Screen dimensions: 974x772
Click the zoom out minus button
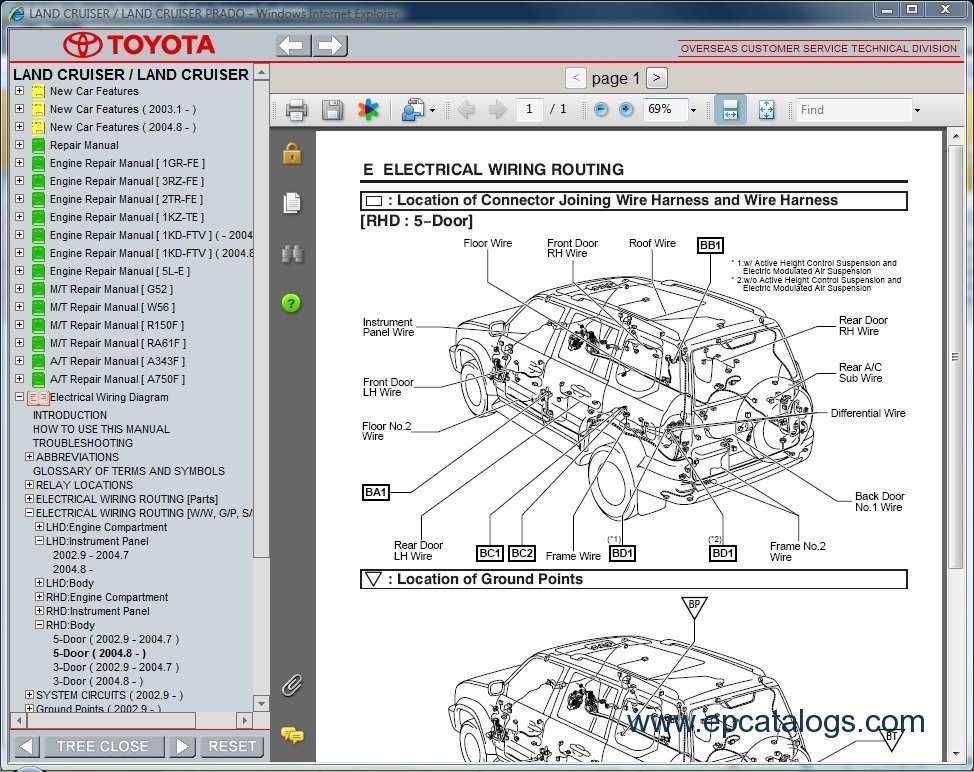[x=601, y=110]
